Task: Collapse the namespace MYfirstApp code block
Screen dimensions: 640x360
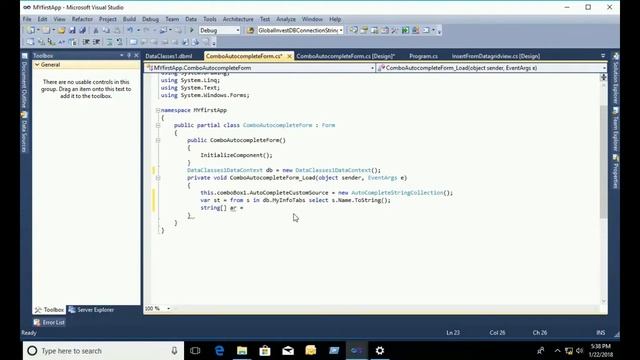Action: point(158,110)
